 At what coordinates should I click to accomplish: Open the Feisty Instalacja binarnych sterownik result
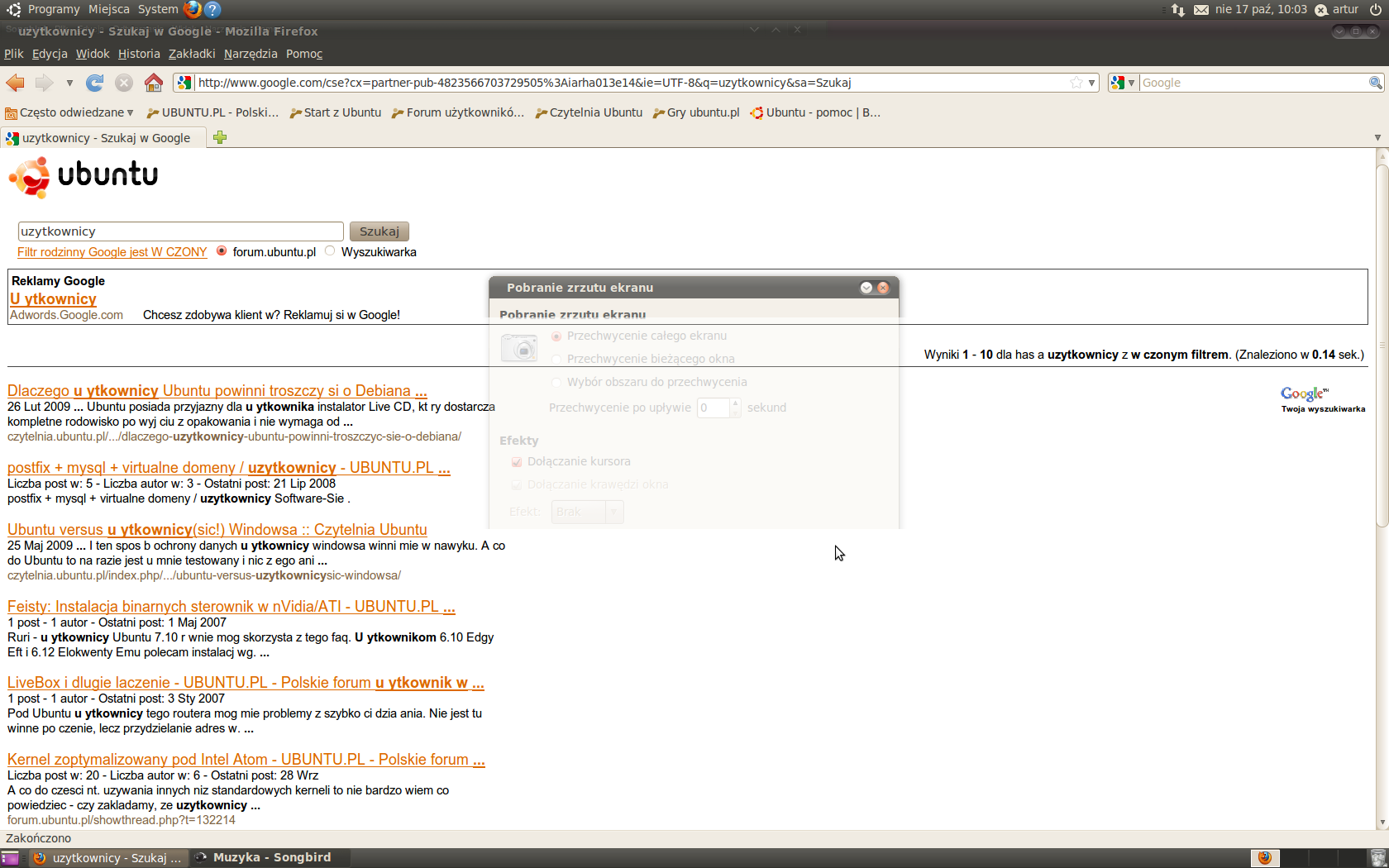click(231, 606)
